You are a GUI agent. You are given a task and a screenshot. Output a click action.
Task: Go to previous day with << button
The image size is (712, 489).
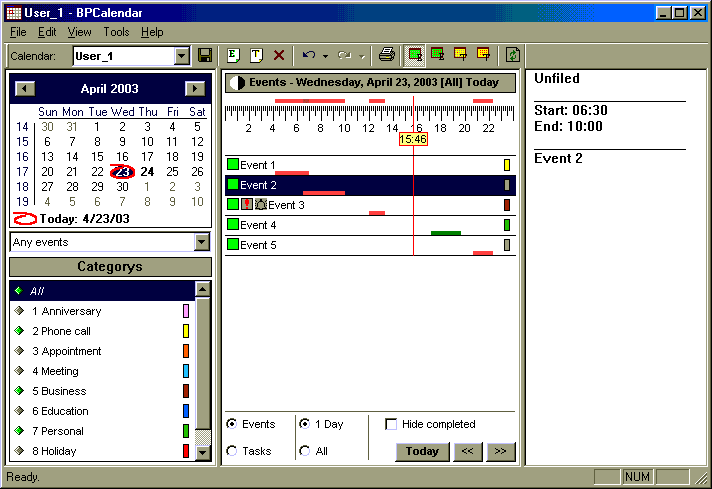[x=468, y=451]
